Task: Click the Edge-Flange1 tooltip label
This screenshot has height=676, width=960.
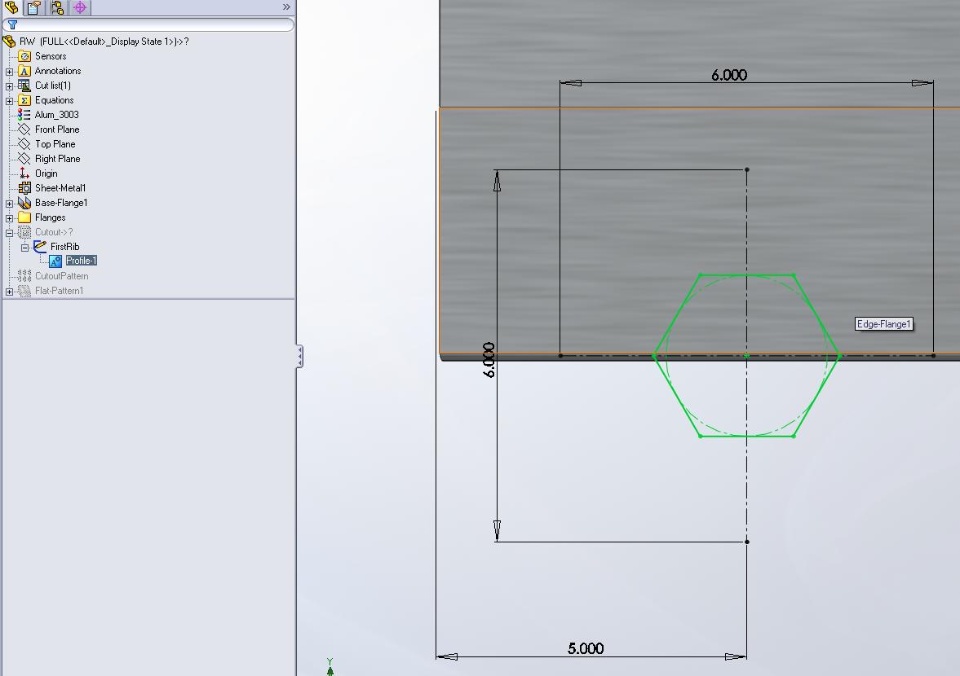Action: [x=884, y=325]
